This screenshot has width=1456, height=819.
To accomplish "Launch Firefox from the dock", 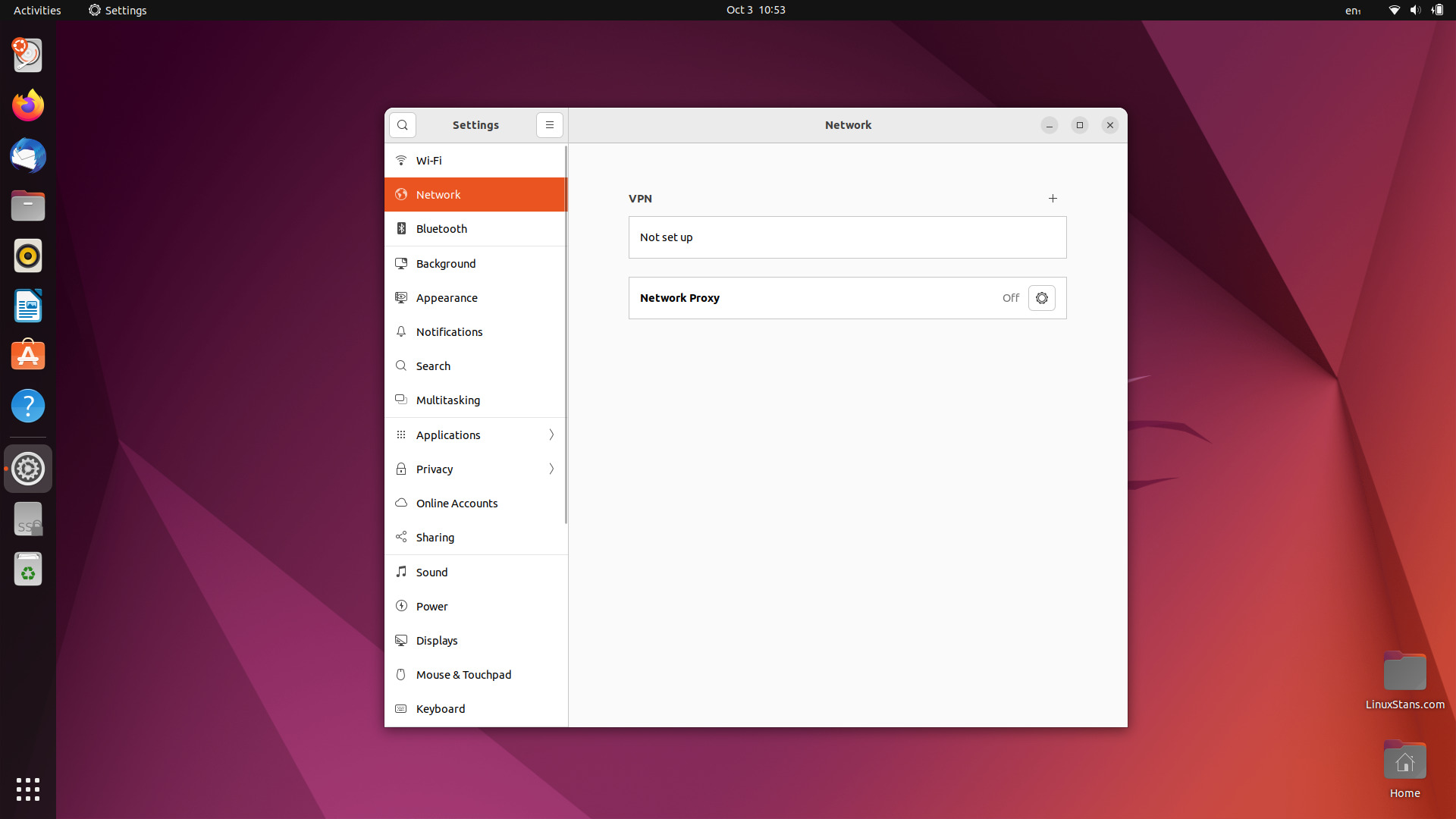I will coord(28,105).
